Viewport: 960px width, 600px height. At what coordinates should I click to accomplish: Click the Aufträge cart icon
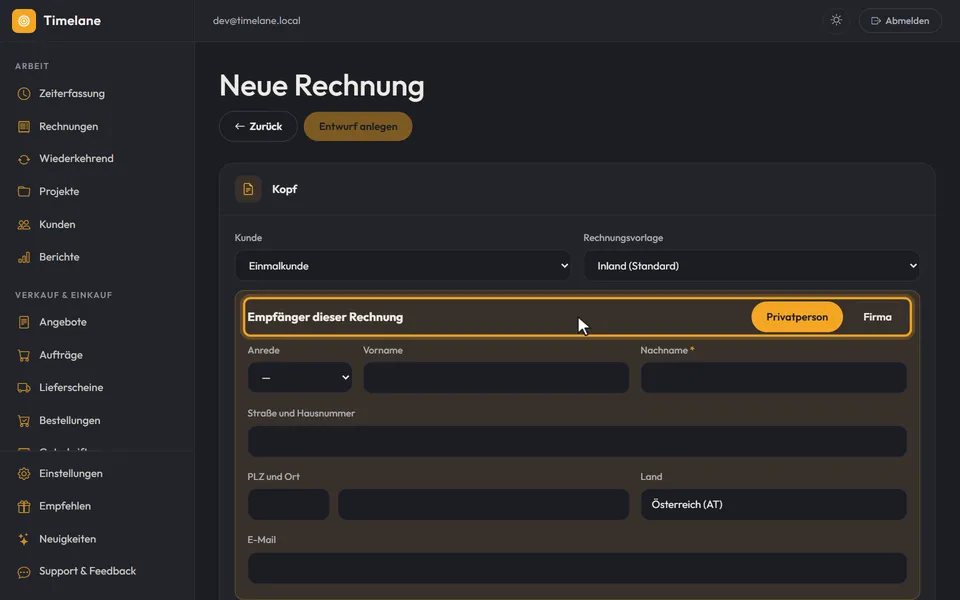[24, 355]
